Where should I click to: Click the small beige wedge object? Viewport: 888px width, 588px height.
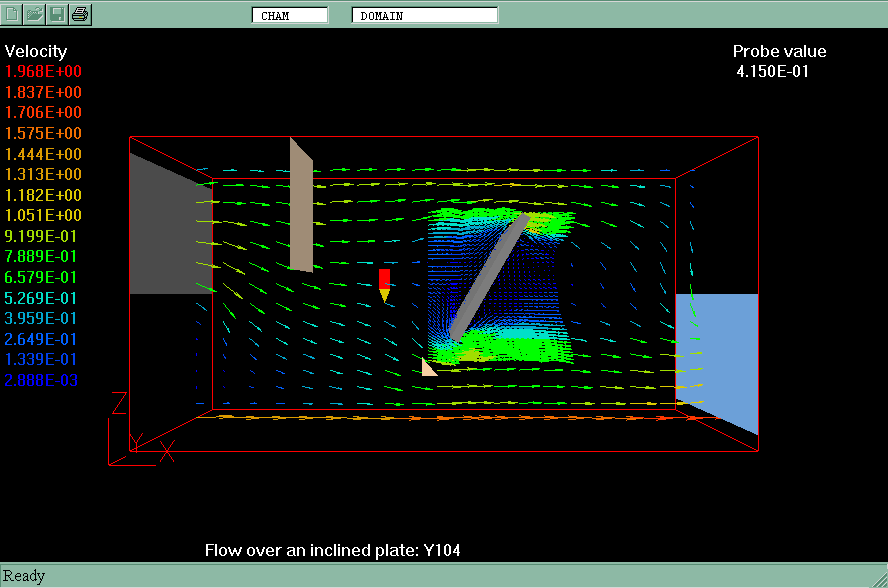[428, 368]
